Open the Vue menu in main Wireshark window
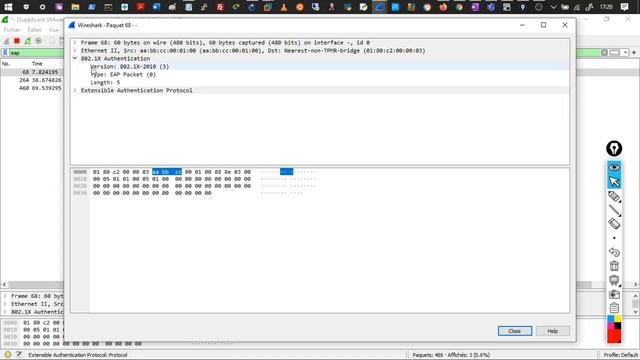 (53, 30)
